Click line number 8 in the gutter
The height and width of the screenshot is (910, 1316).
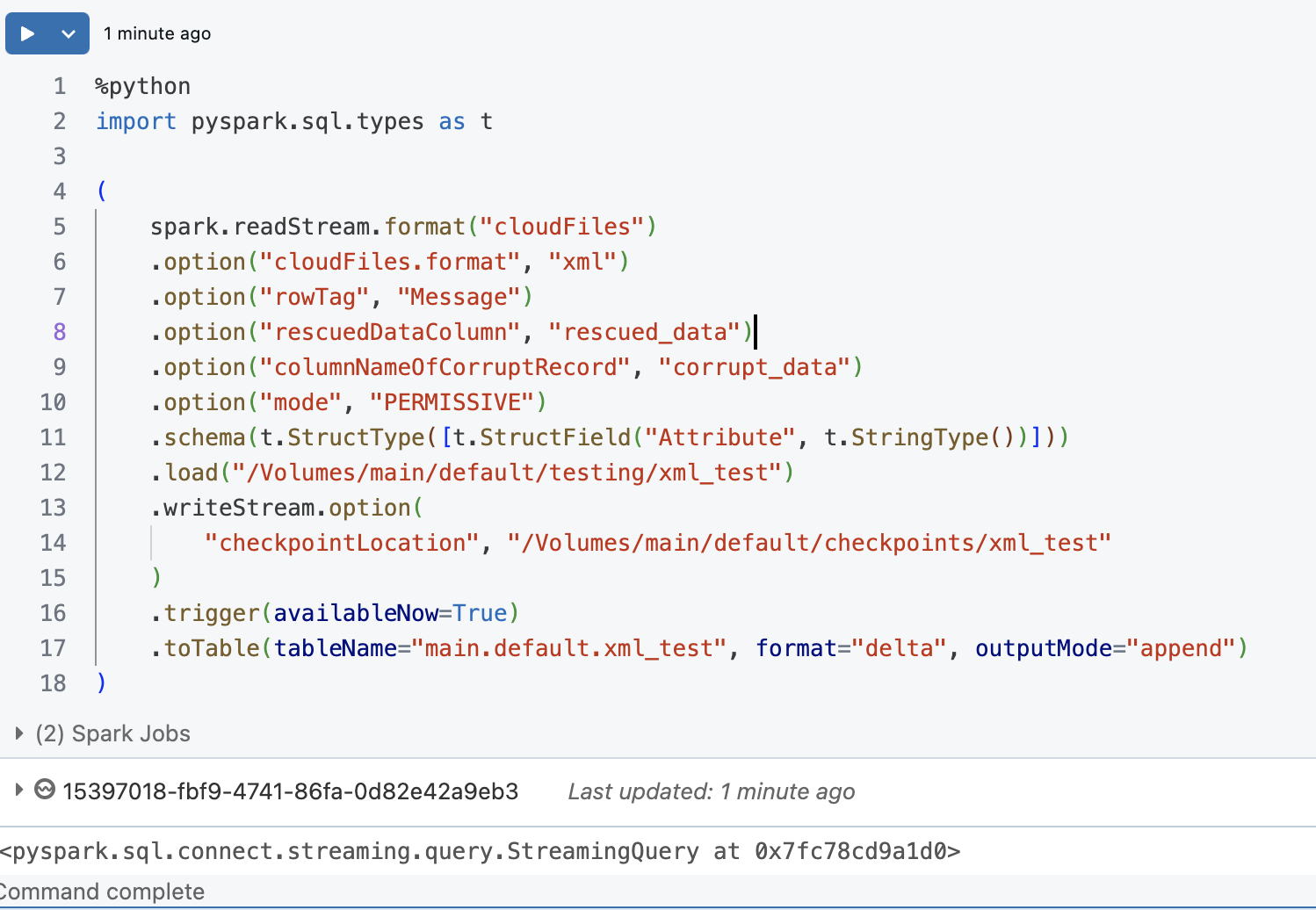point(54,331)
